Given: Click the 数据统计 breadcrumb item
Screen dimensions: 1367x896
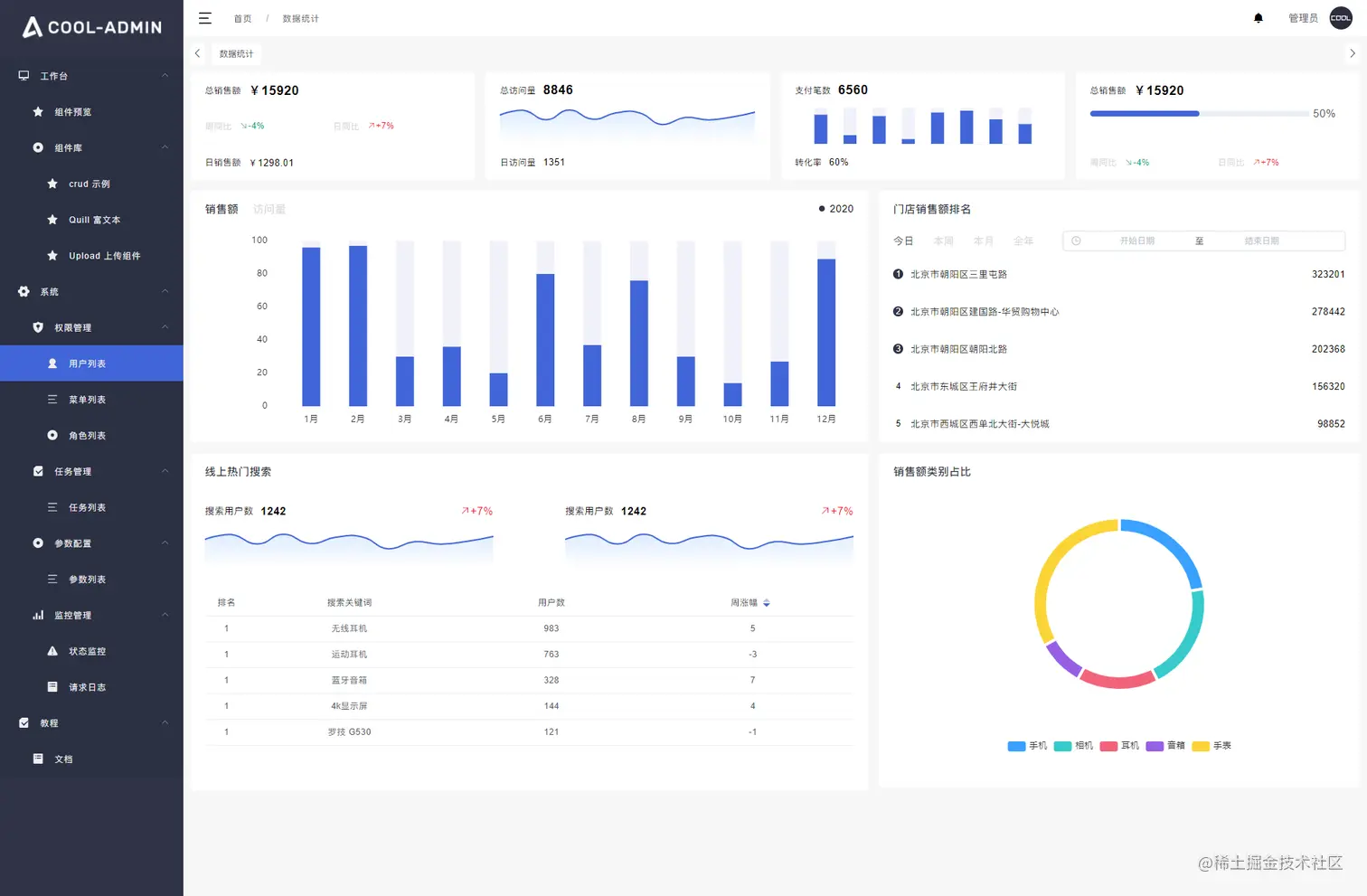Looking at the screenshot, I should tap(301, 19).
